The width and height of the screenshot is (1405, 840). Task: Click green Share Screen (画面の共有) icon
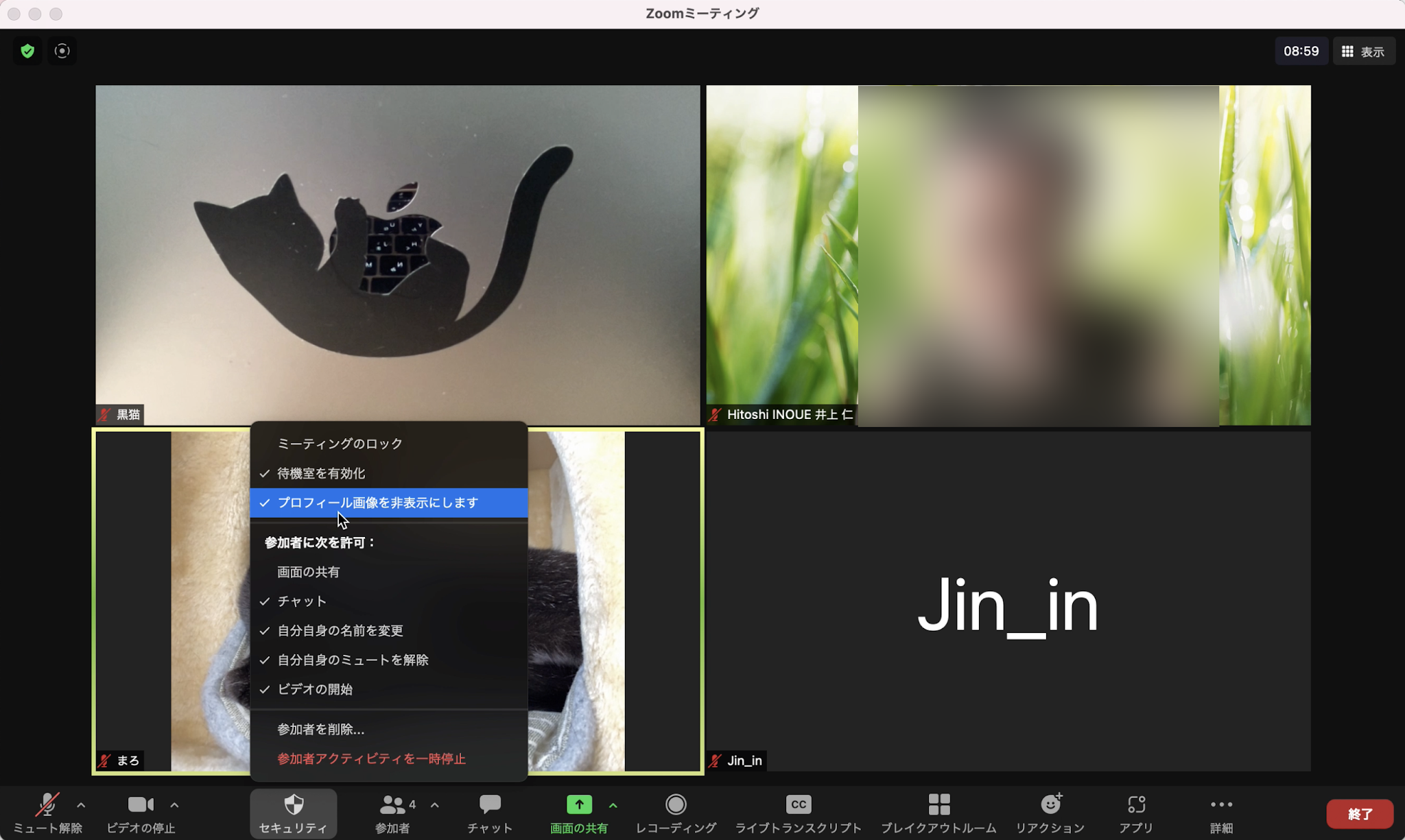[x=578, y=804]
